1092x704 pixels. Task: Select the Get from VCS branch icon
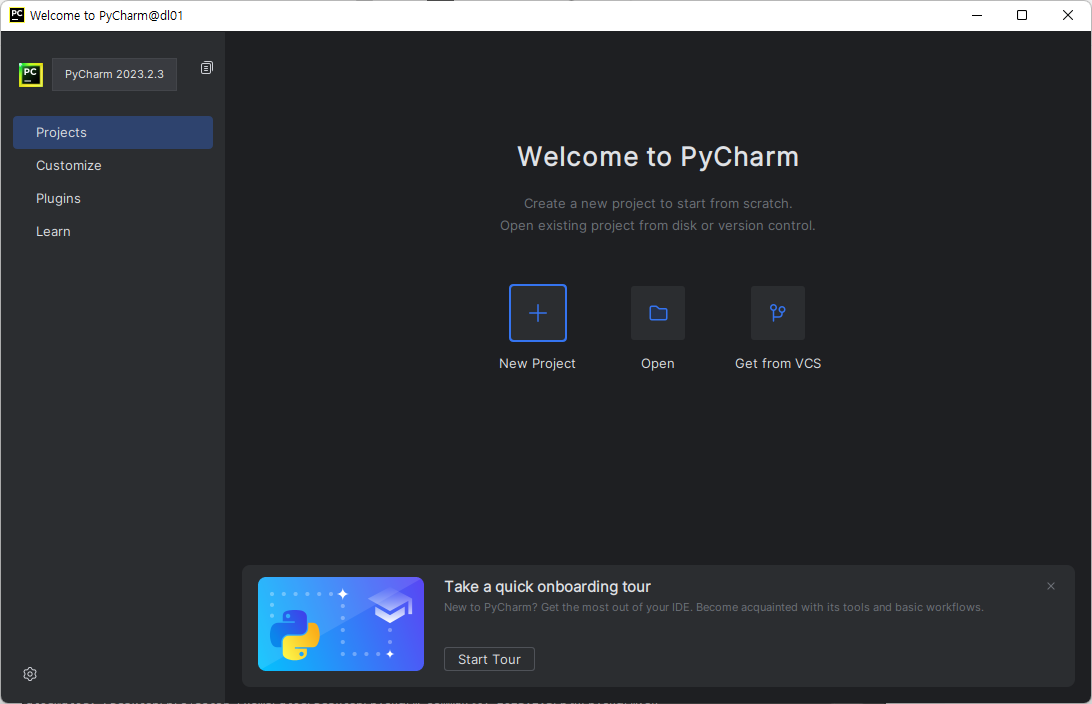(x=777, y=312)
